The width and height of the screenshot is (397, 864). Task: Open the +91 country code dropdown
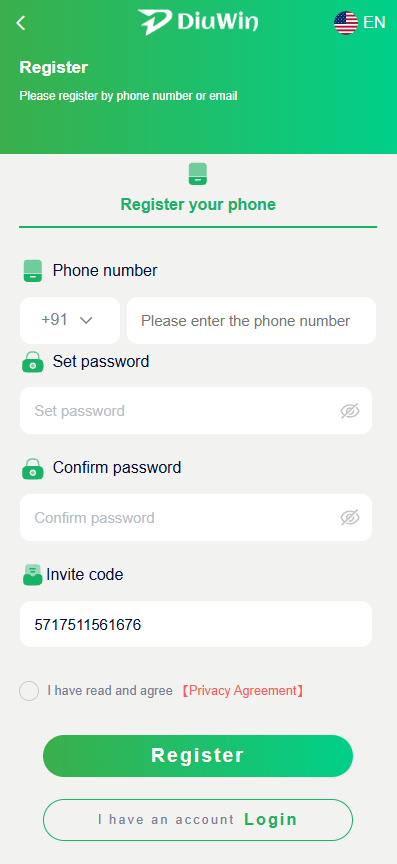[70, 320]
